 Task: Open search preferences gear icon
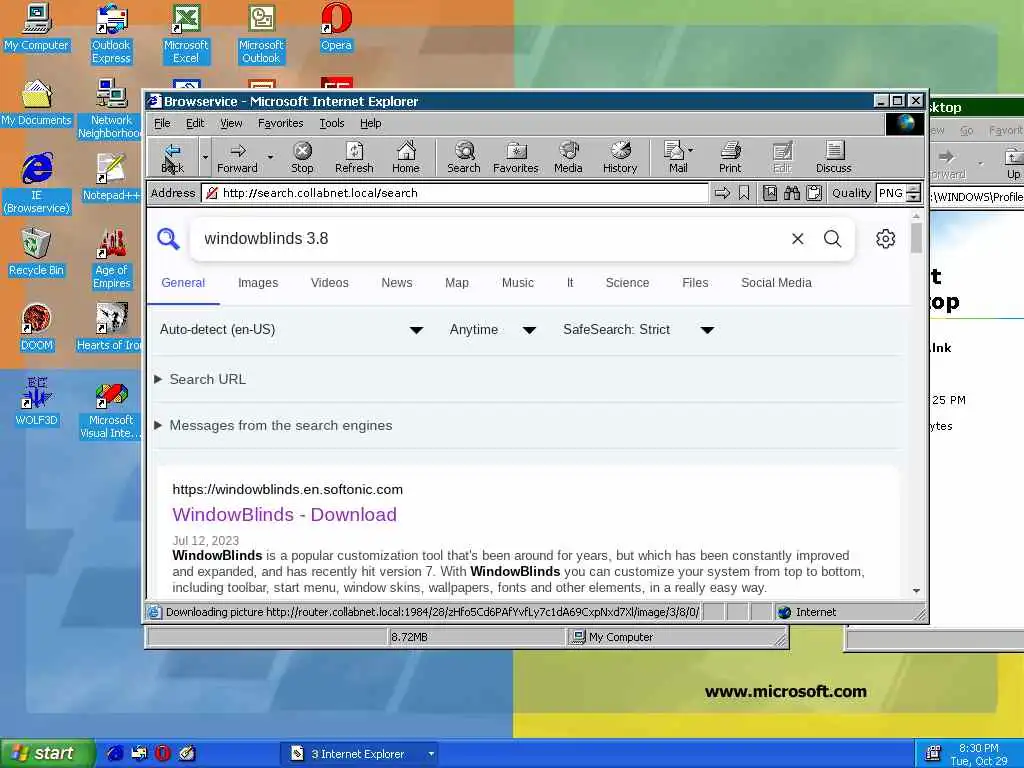tap(886, 238)
